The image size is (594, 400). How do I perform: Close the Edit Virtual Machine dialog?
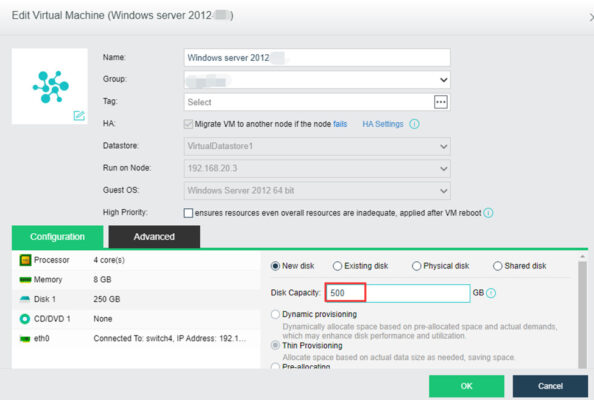pos(591,17)
